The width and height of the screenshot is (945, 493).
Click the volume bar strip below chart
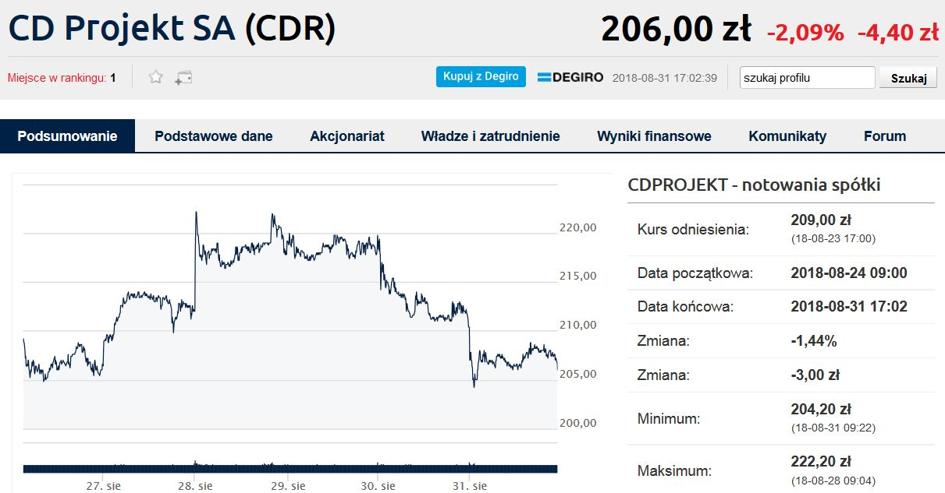point(290,467)
